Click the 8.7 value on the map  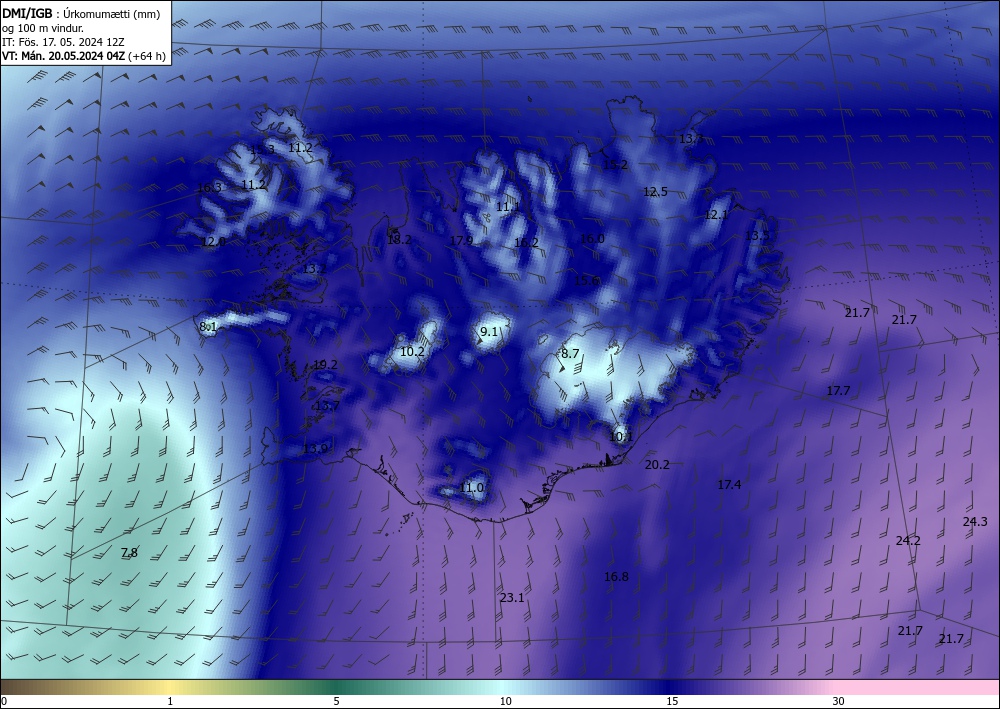click(570, 354)
